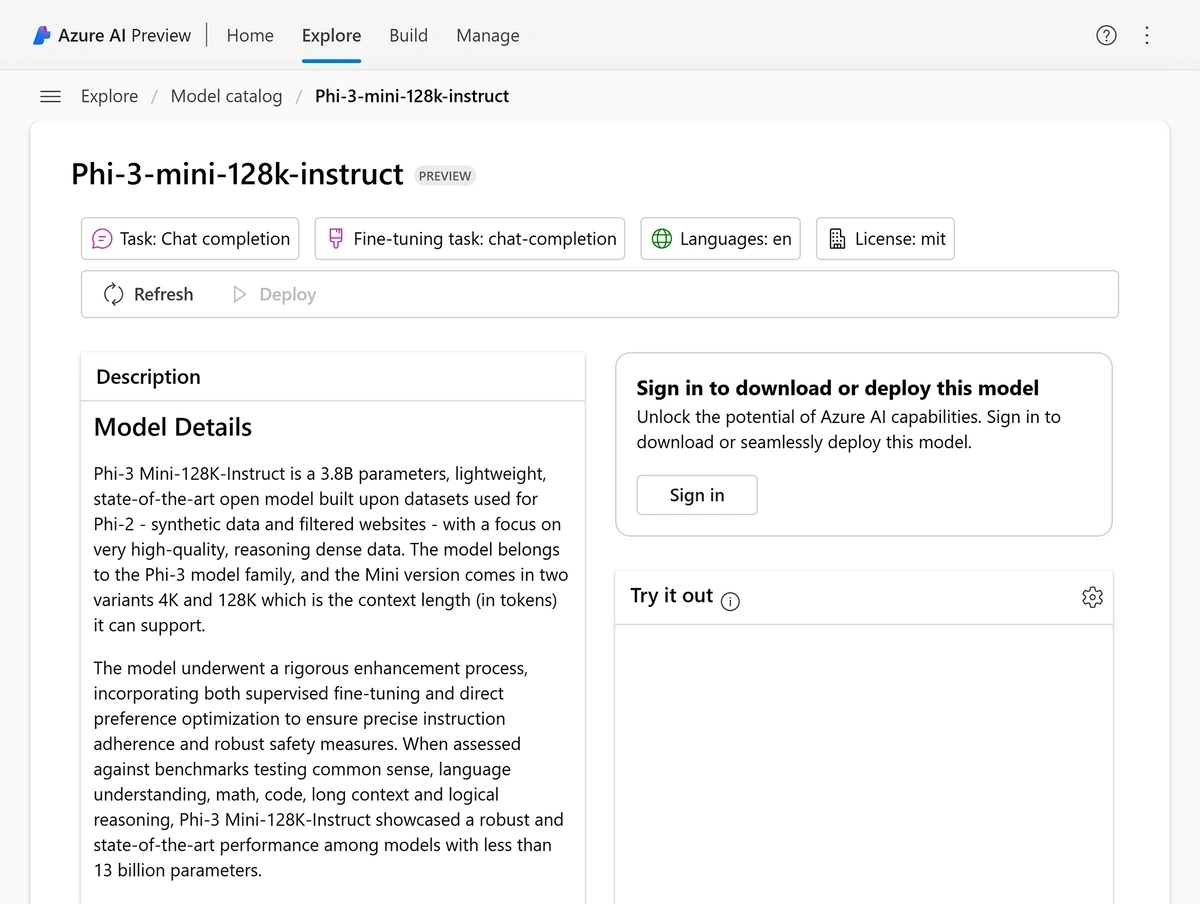Click Azure AI Preview title
The height and width of the screenshot is (904, 1200).
pos(124,35)
